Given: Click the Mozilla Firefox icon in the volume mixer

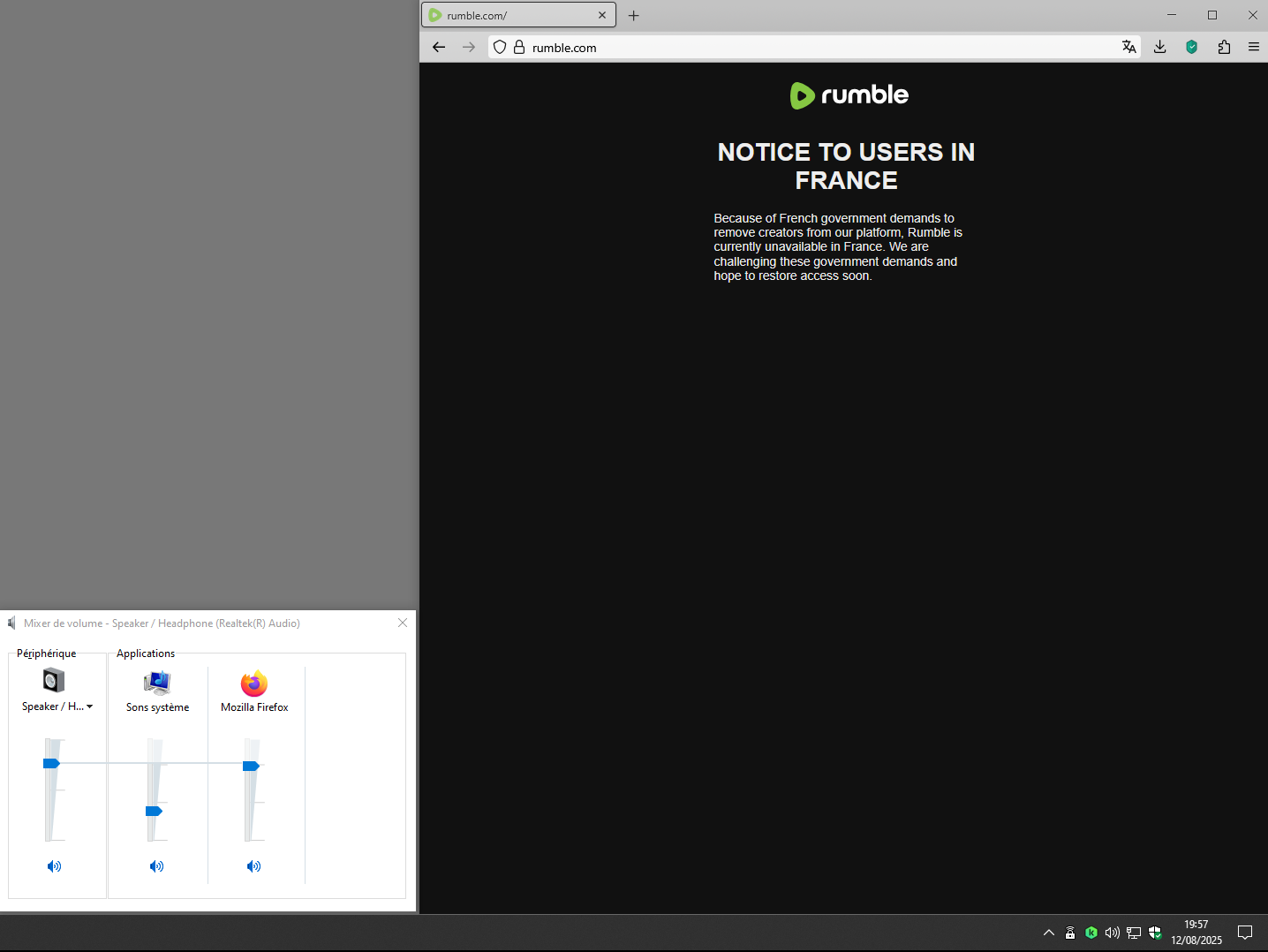Looking at the screenshot, I should coord(254,684).
